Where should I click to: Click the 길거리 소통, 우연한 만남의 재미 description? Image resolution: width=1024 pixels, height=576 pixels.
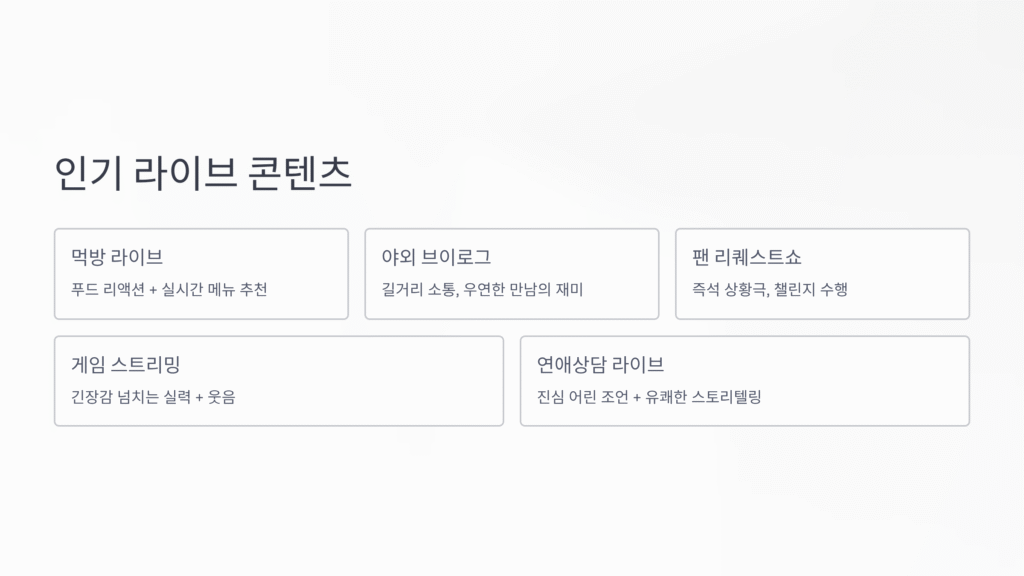[482, 290]
